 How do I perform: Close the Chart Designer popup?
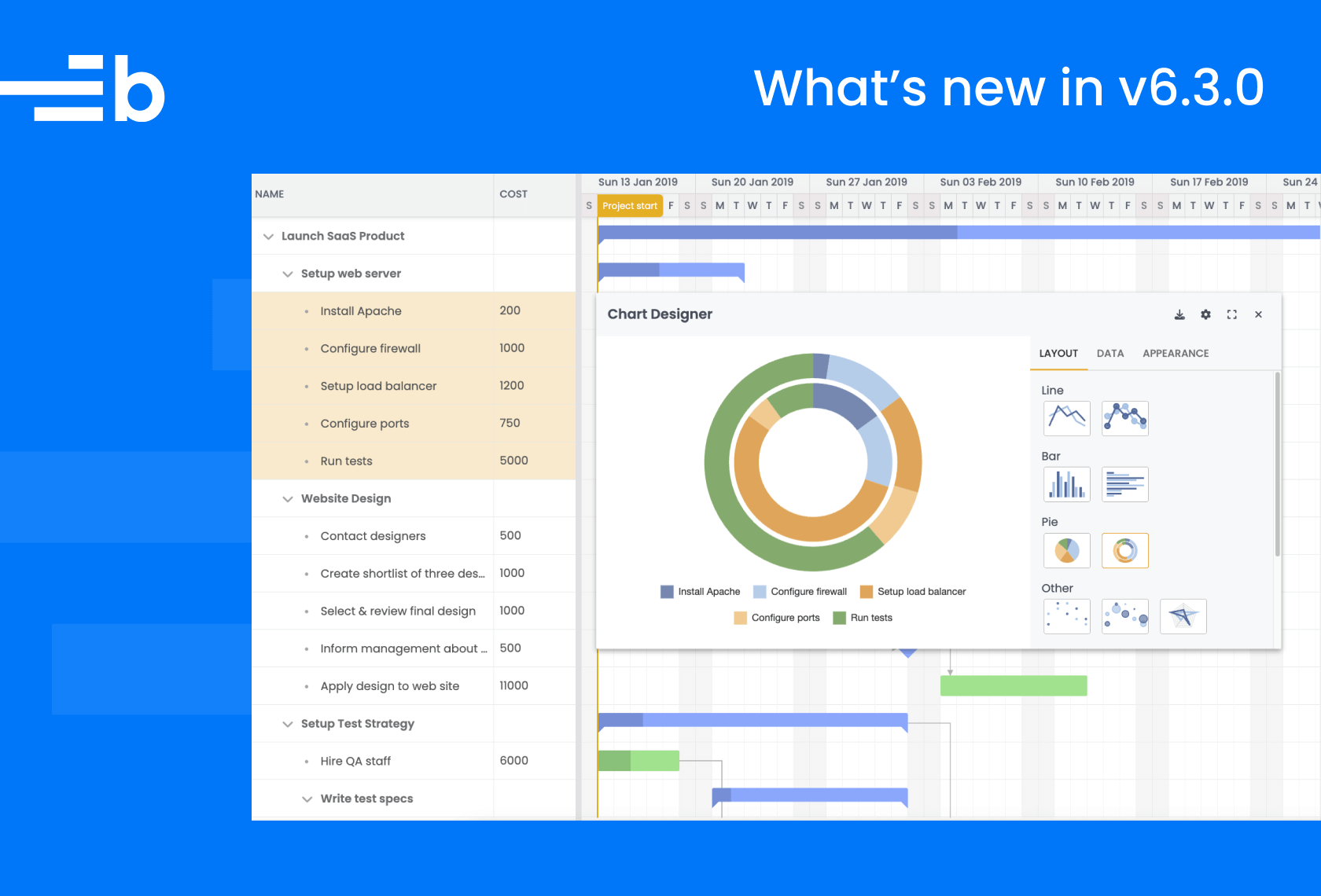[1258, 314]
